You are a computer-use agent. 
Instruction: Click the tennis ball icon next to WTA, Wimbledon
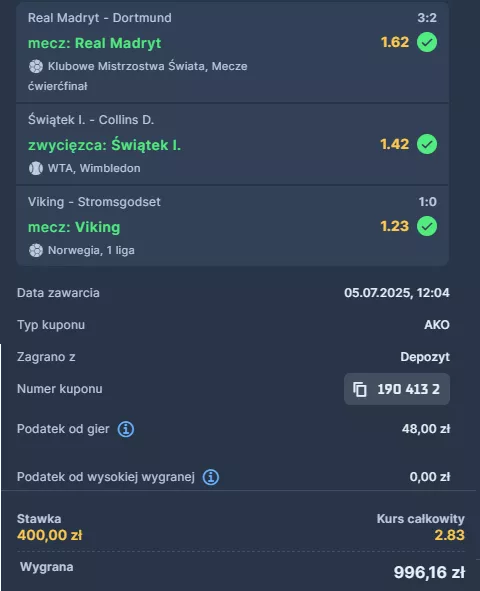click(x=36, y=168)
